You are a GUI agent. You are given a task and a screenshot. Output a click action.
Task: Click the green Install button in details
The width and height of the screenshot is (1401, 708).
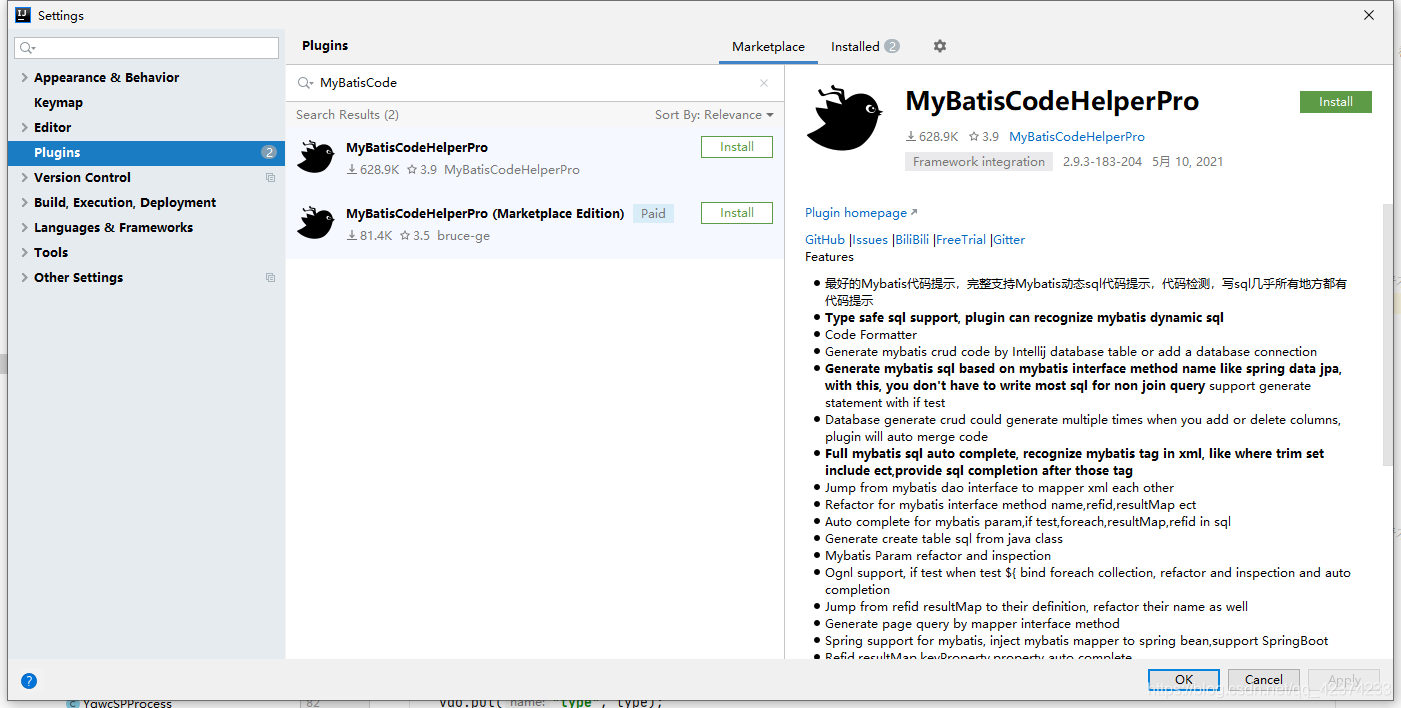click(1335, 102)
